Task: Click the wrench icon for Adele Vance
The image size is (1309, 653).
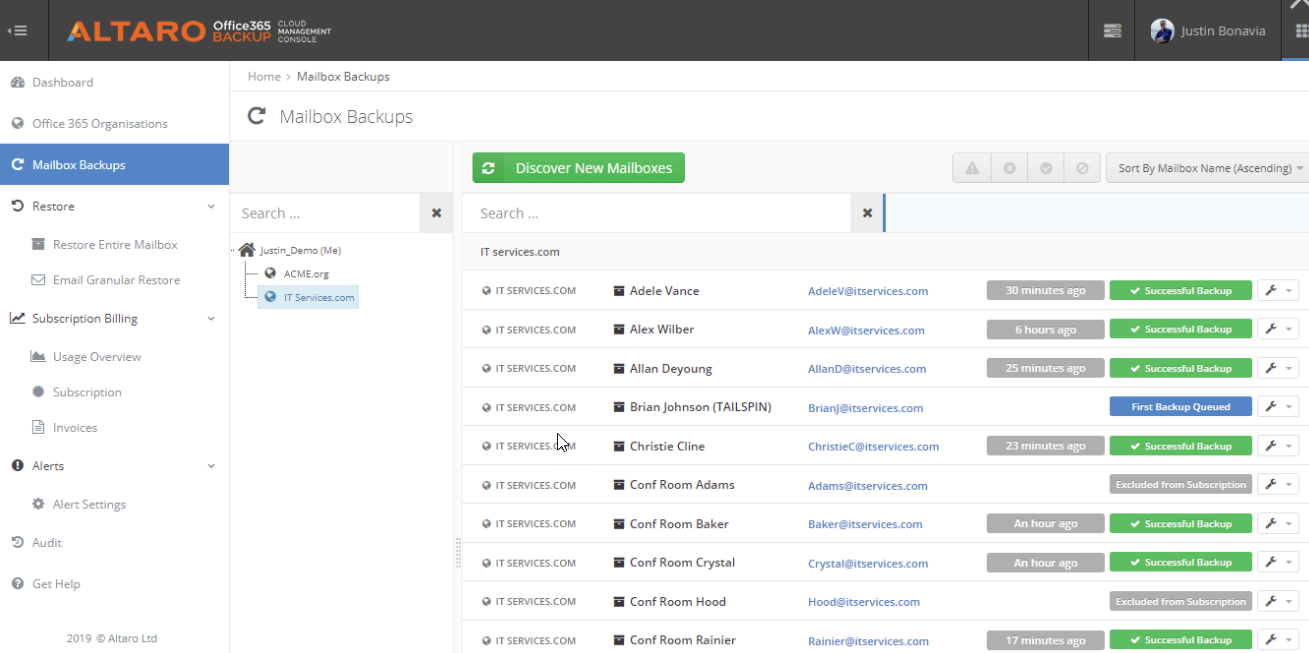Action: (1270, 291)
